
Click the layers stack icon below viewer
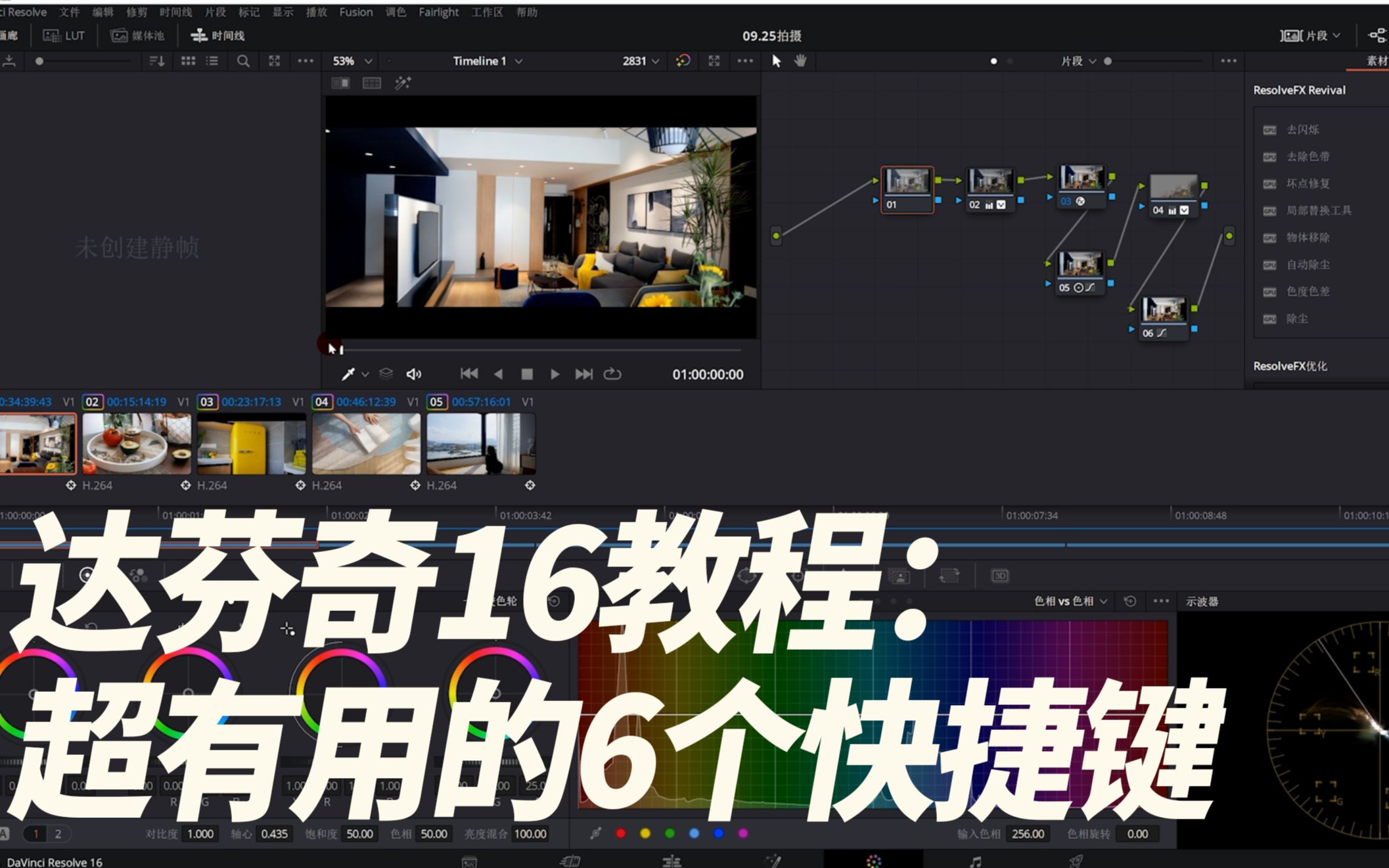point(386,374)
